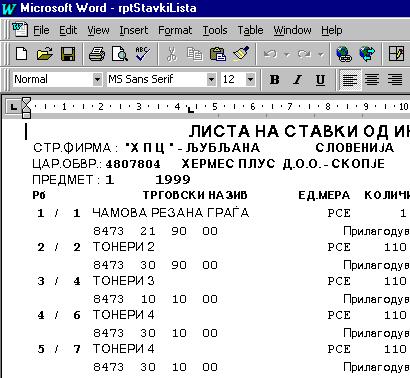Image resolution: width=410 pixels, height=378 pixels.
Task: Open the Help menu
Action: (x=332, y=30)
